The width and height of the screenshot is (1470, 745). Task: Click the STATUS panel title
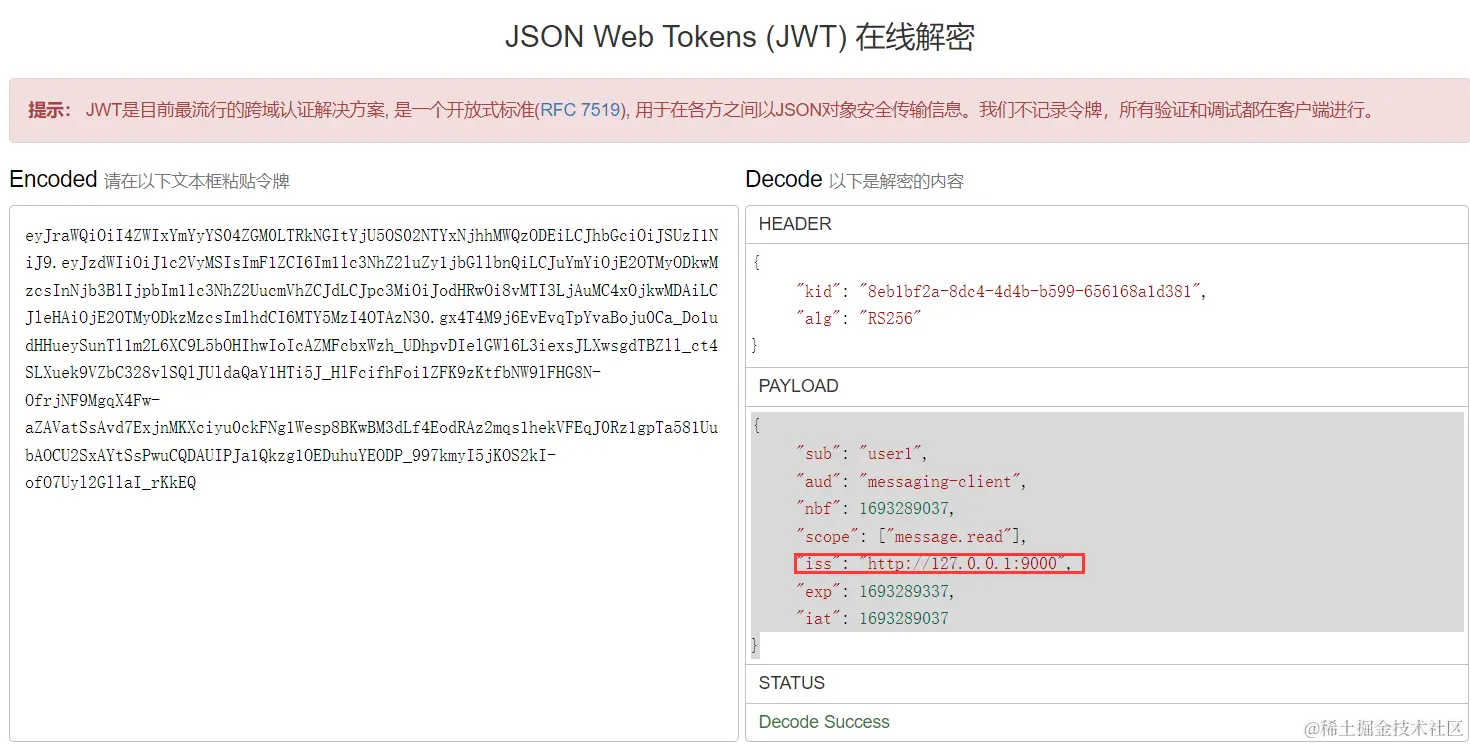click(x=792, y=683)
